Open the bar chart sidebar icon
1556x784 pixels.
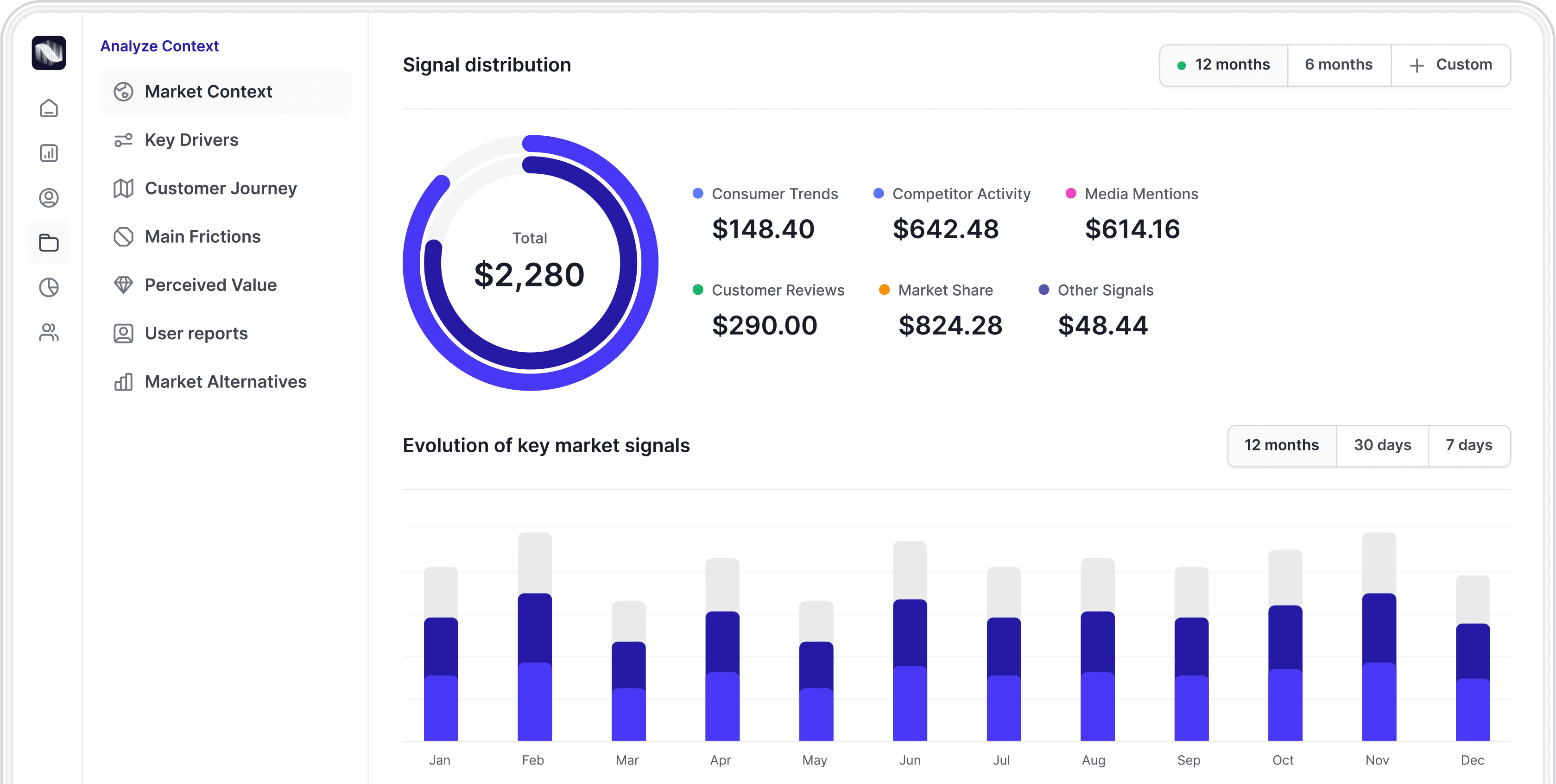coord(49,153)
